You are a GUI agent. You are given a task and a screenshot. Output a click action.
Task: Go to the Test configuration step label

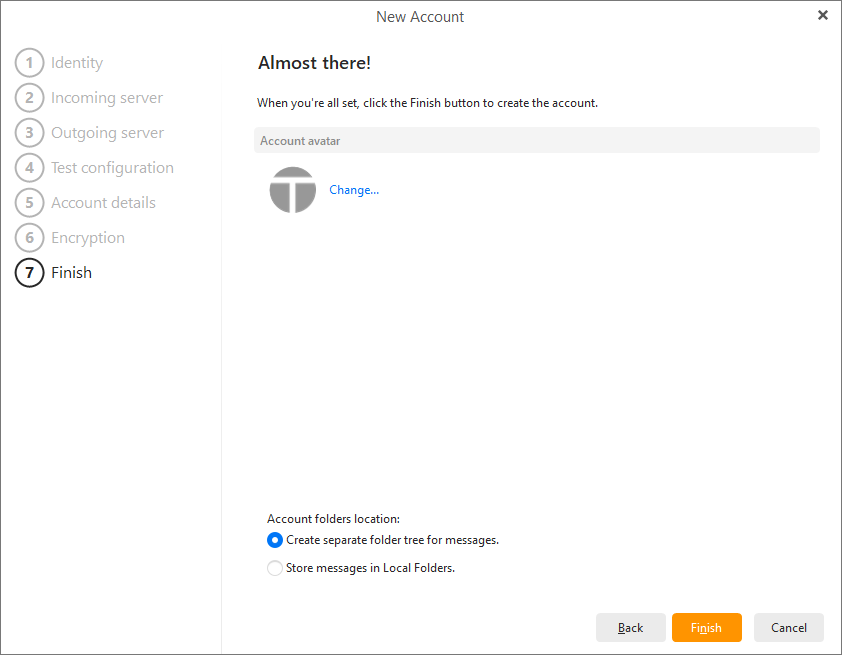[112, 168]
